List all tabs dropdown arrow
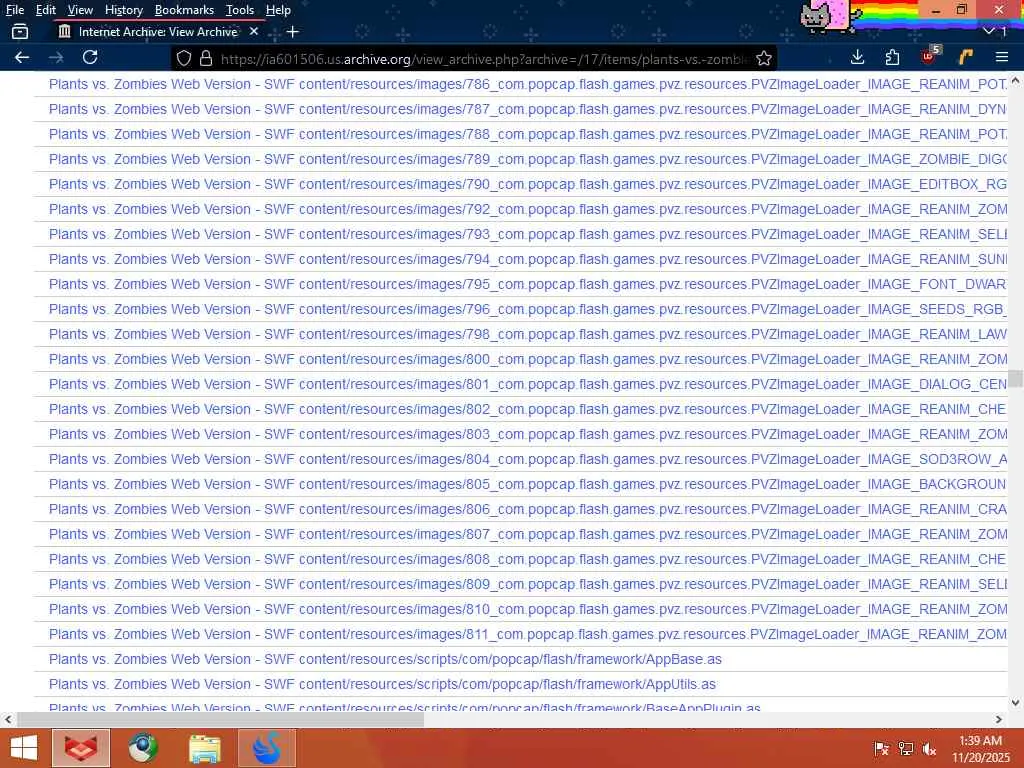The height and width of the screenshot is (768, 1024). (989, 31)
